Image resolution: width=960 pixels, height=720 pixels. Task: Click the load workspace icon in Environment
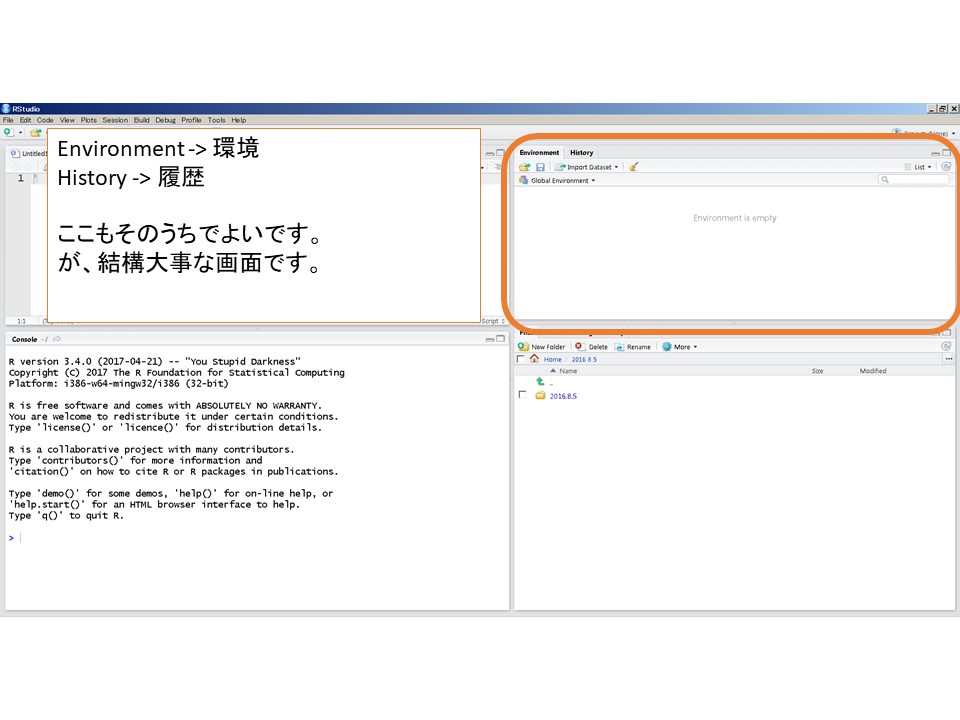tap(524, 167)
